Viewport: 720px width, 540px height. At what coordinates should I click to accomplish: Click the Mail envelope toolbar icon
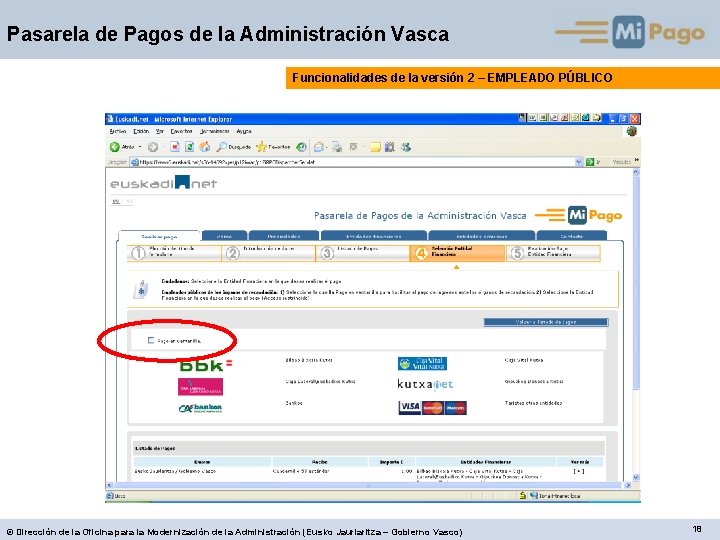point(319,147)
